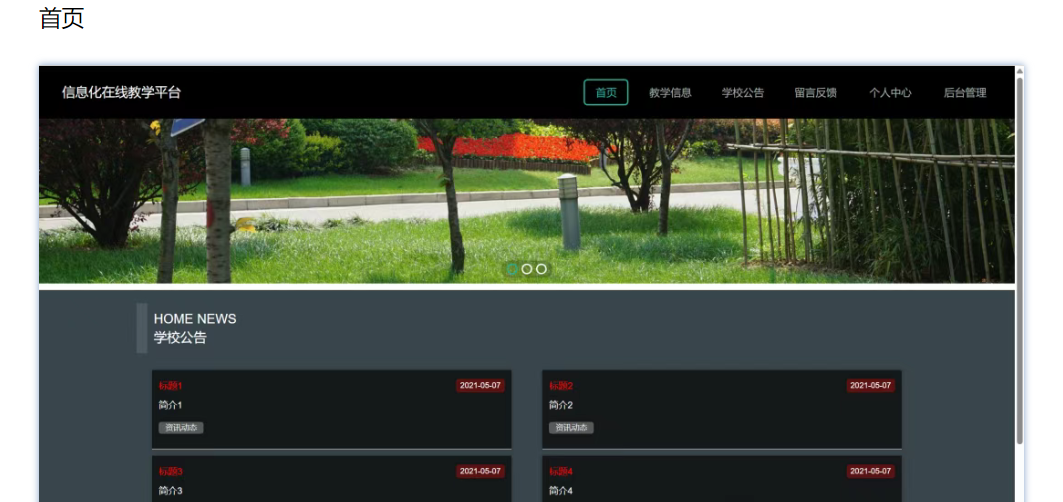
Task: Select the first carousel indicator dot
Action: pos(513,269)
